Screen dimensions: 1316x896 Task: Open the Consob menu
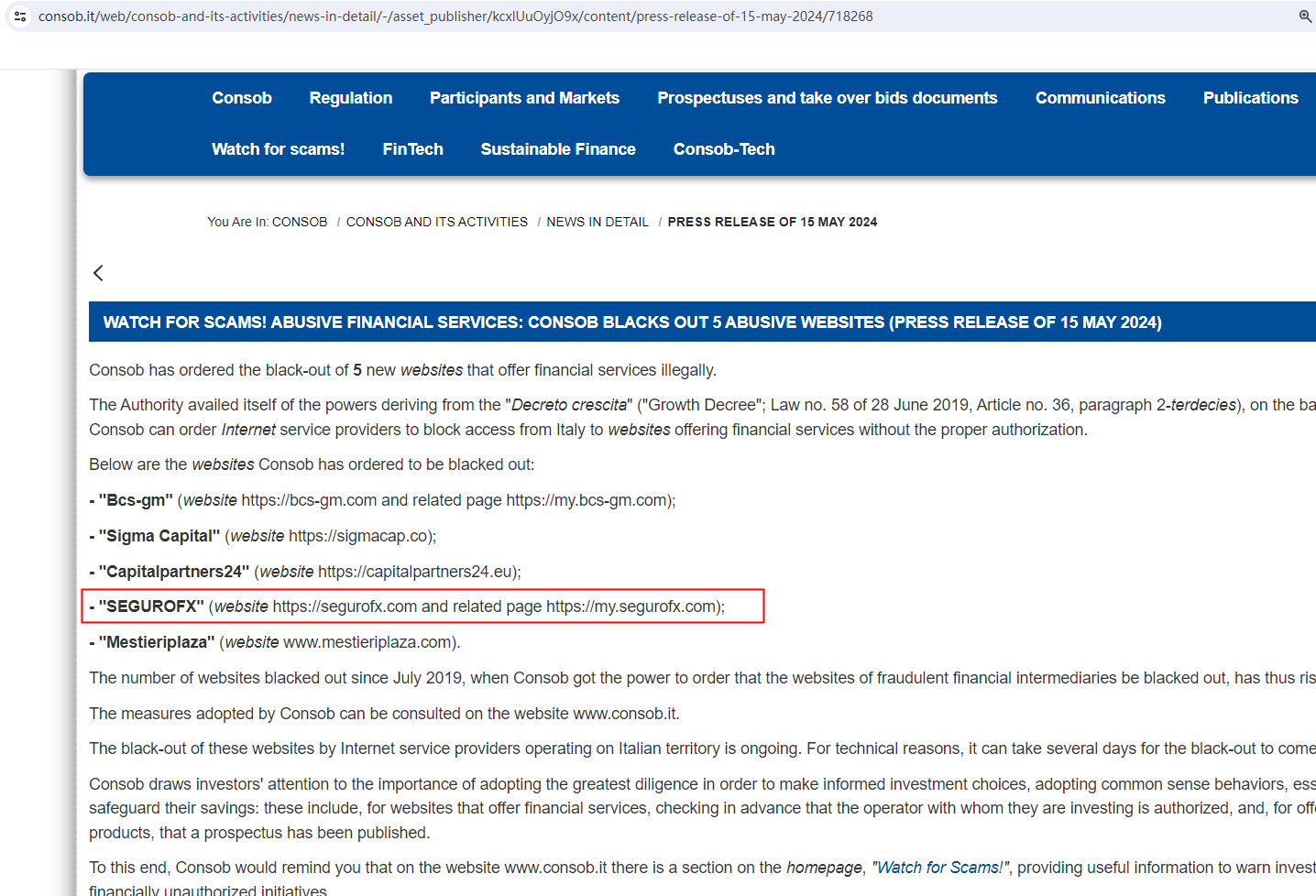coord(242,98)
